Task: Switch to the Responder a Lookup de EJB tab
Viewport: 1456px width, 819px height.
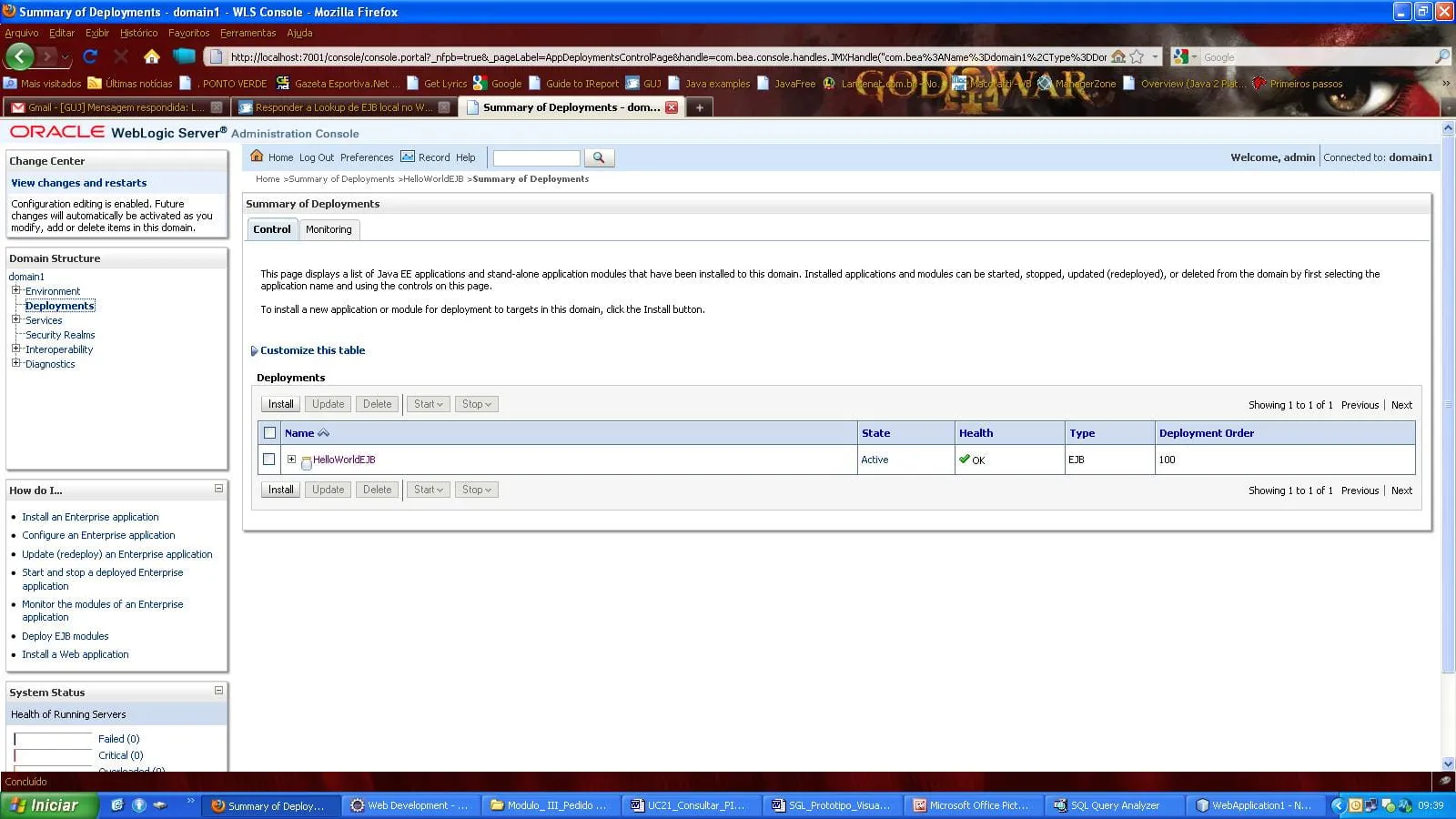Action: (343, 107)
